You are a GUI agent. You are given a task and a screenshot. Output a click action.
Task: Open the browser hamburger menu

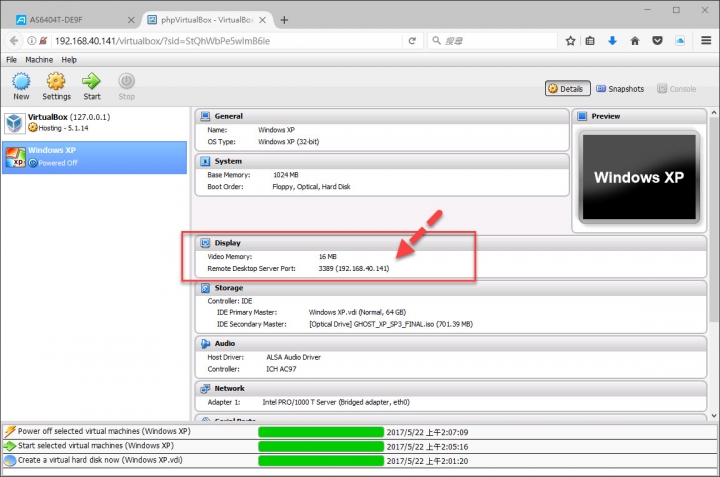[706, 41]
